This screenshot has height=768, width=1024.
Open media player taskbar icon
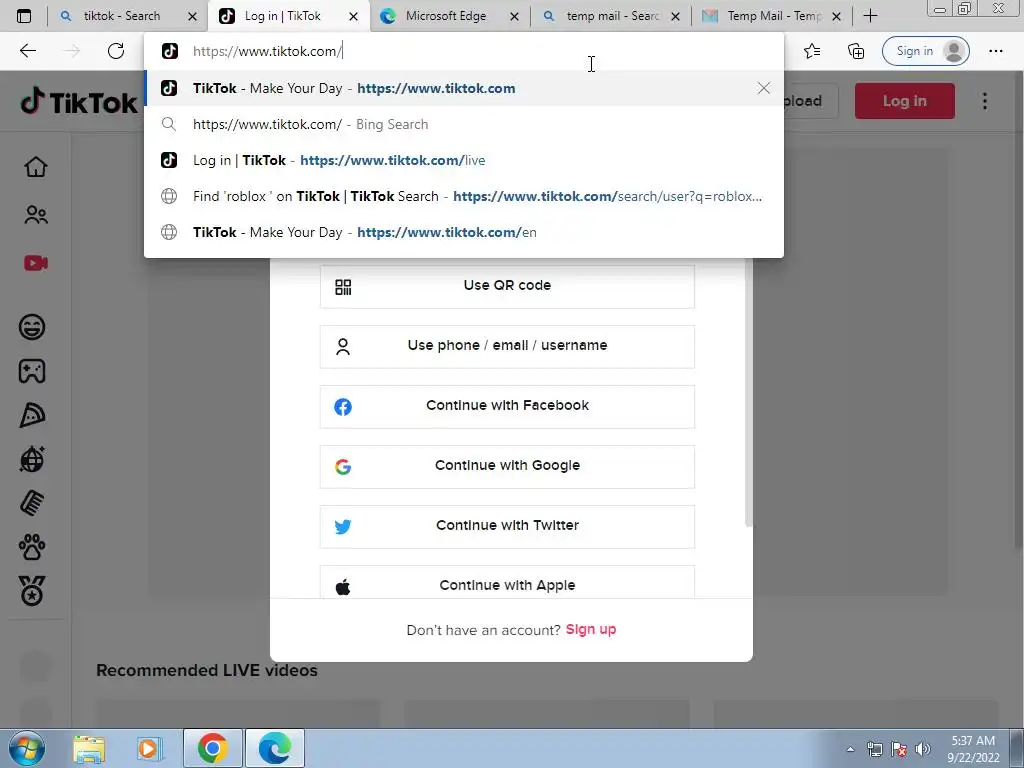coord(148,748)
